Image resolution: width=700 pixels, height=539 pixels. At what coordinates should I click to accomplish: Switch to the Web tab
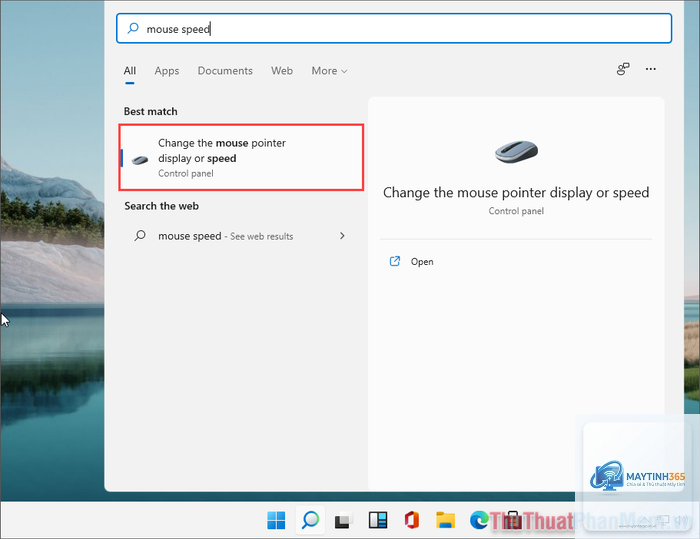point(282,71)
